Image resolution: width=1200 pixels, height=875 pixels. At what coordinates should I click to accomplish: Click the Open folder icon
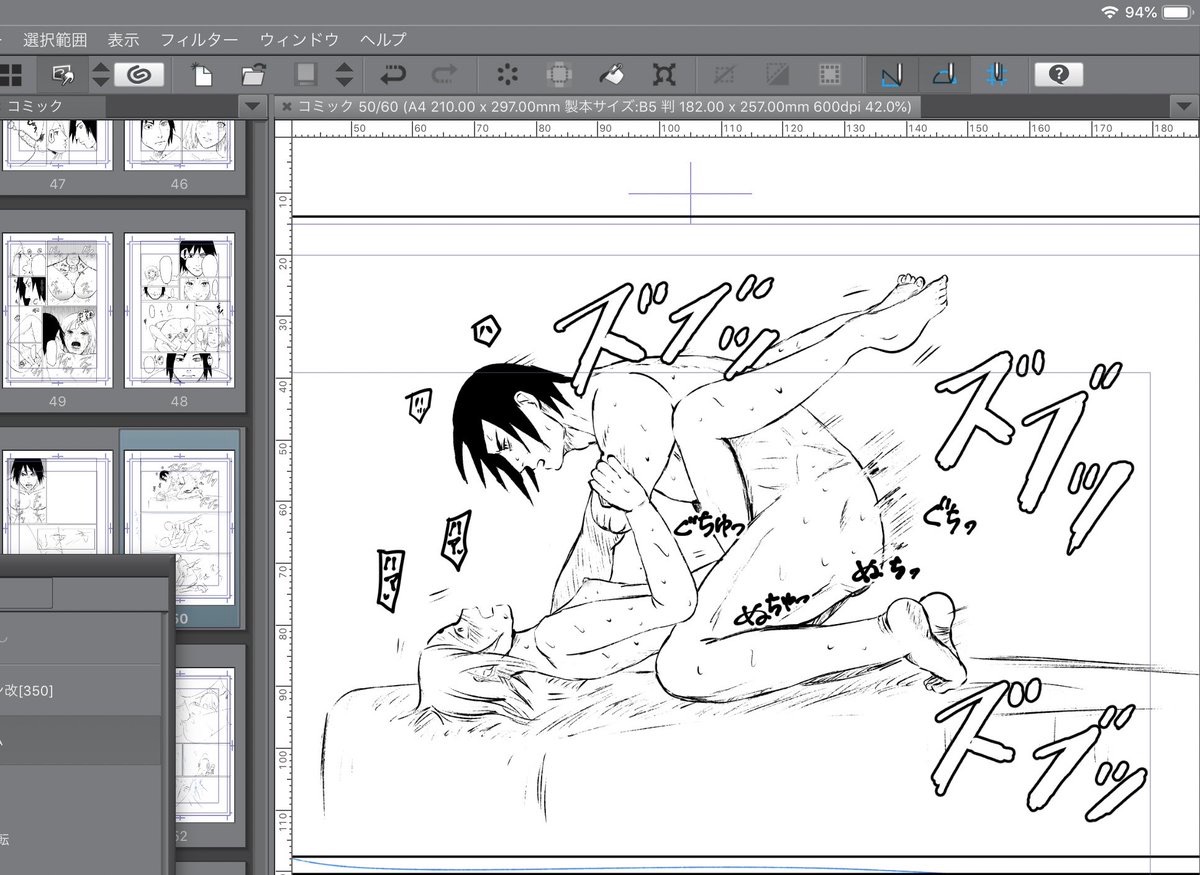click(253, 74)
